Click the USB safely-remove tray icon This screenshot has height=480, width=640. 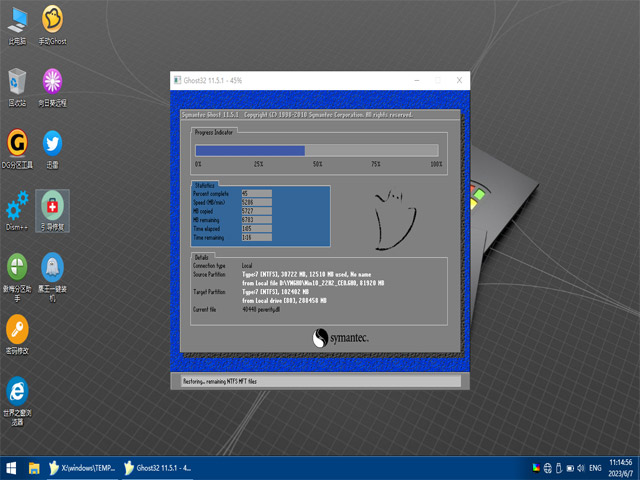click(x=559, y=468)
